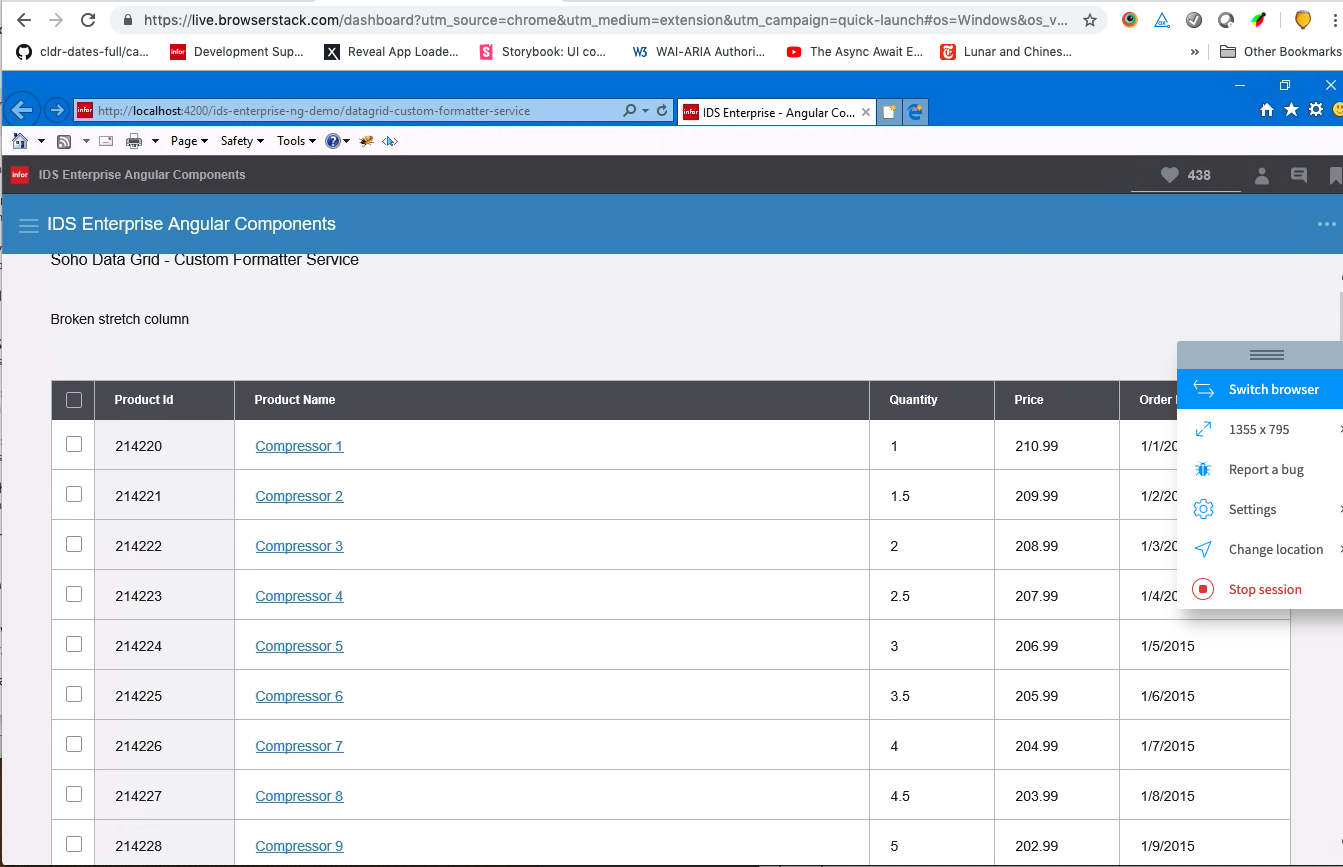The height and width of the screenshot is (867, 1343).
Task: Open the blue triangle Chrome extension
Action: tap(1162, 20)
